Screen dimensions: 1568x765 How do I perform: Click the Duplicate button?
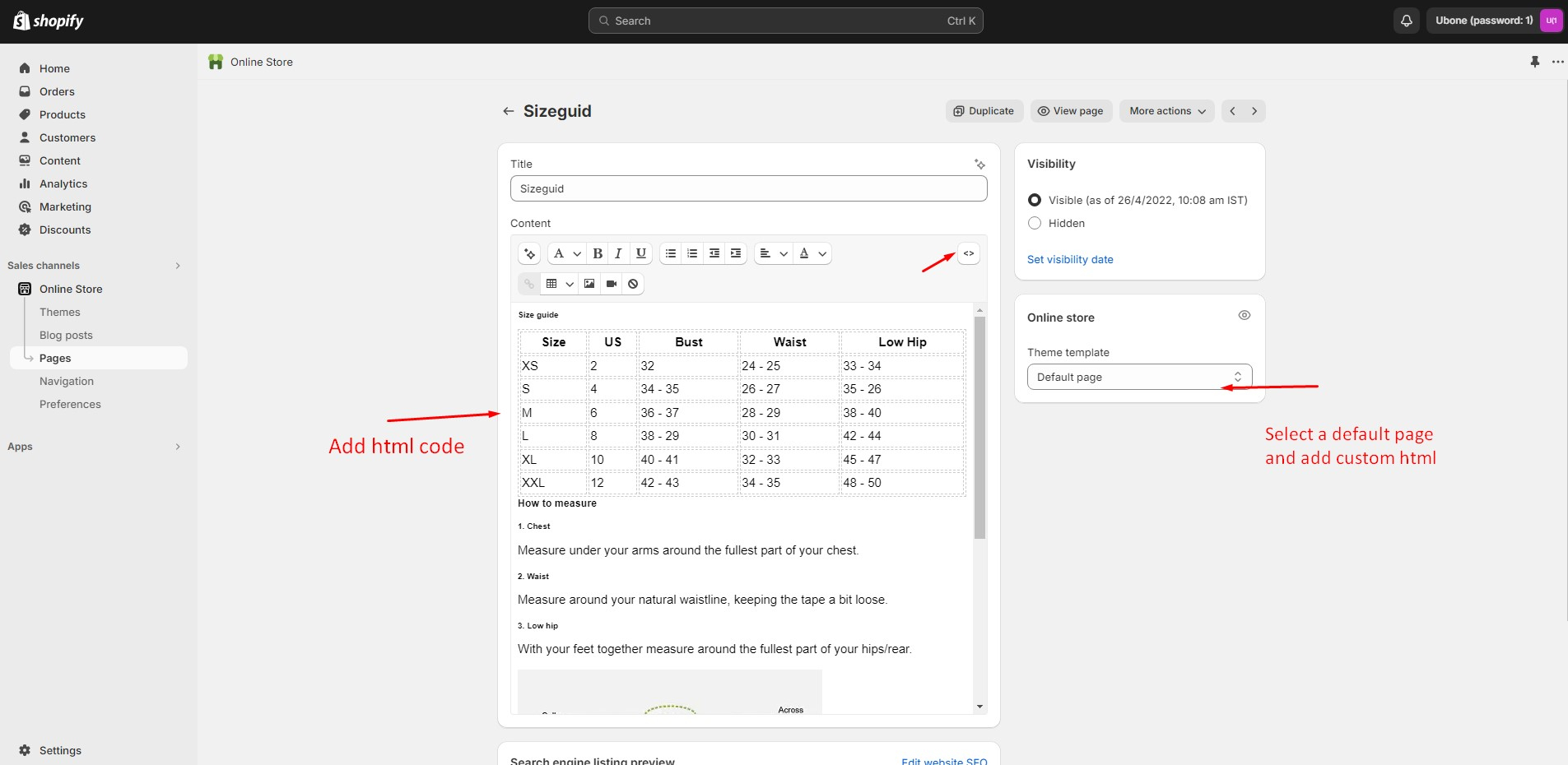(984, 111)
